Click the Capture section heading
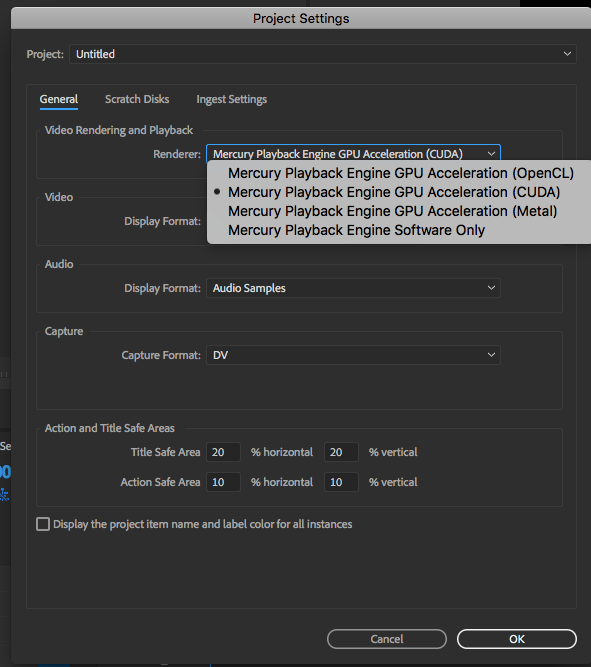Viewport: 591px width, 667px height. [x=64, y=331]
